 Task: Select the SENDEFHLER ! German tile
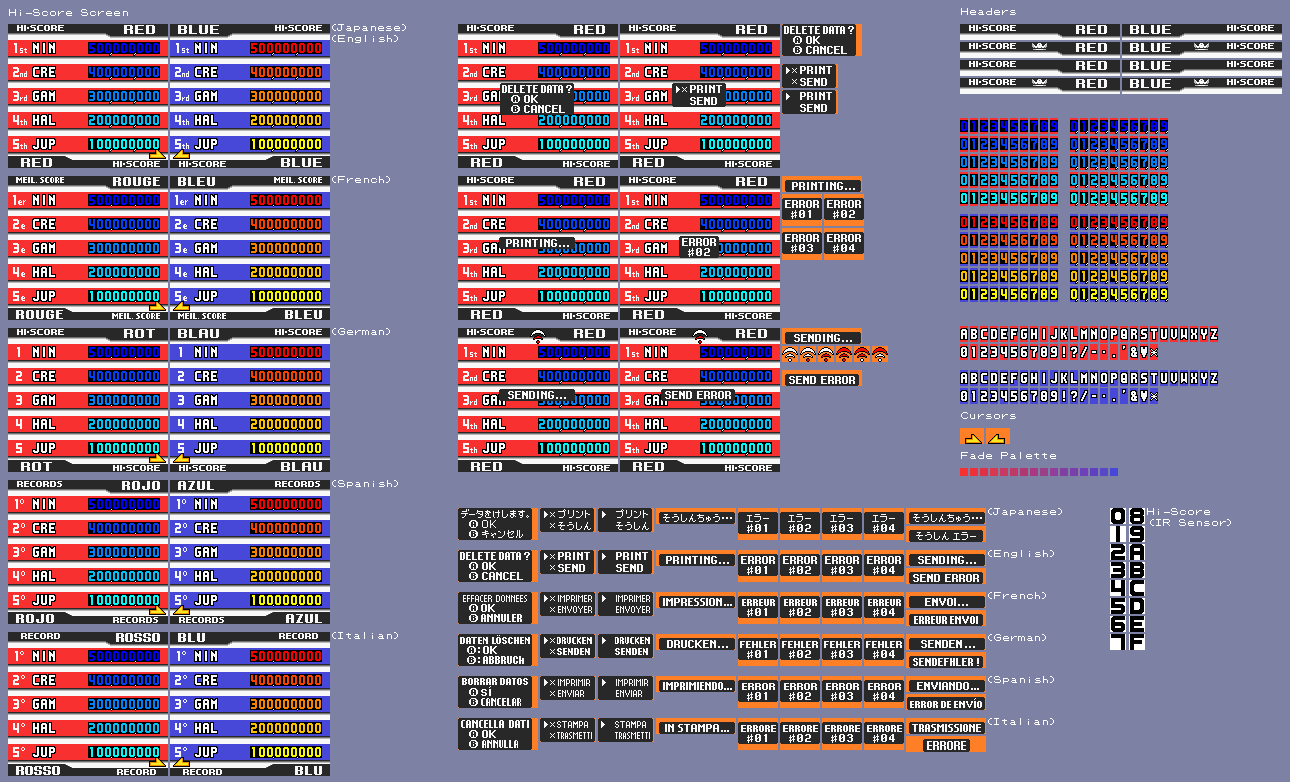click(x=946, y=662)
